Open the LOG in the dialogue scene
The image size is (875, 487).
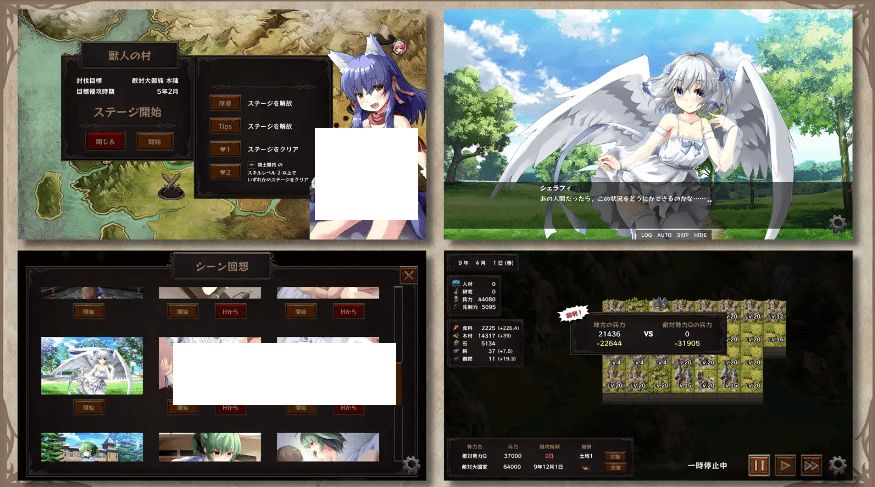point(646,235)
